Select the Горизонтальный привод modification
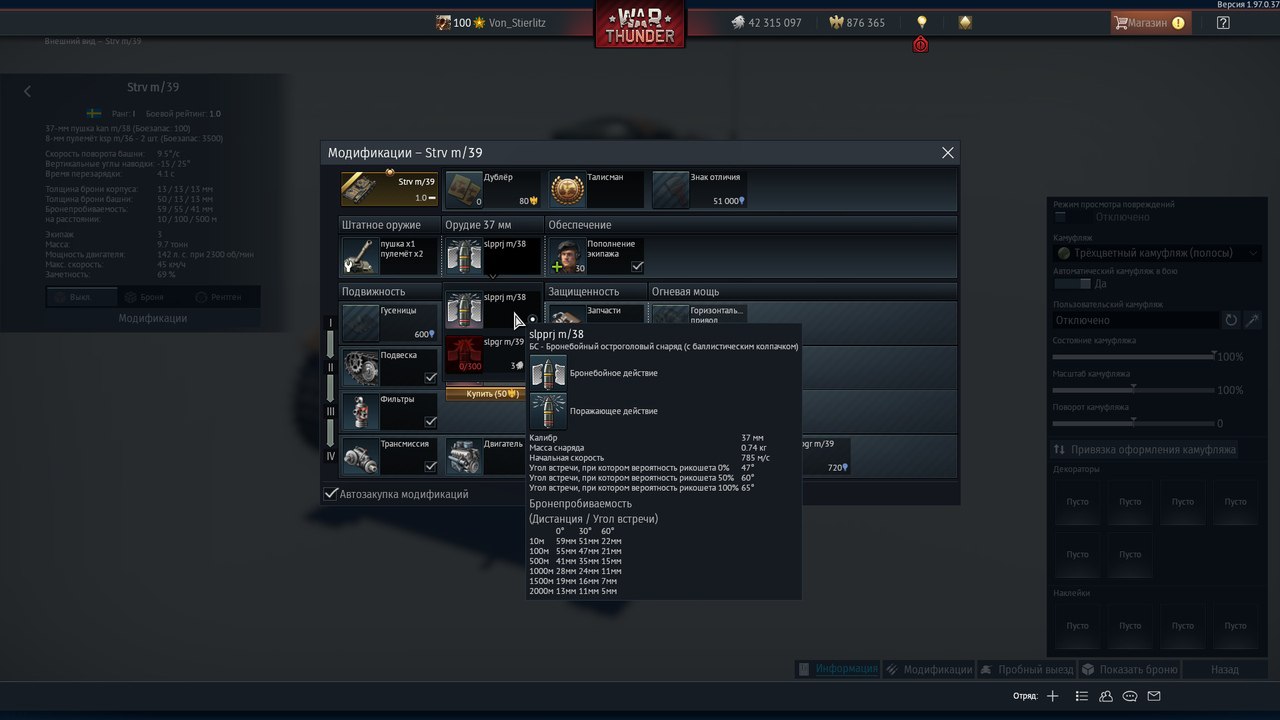This screenshot has height=720, width=1280. [x=699, y=313]
